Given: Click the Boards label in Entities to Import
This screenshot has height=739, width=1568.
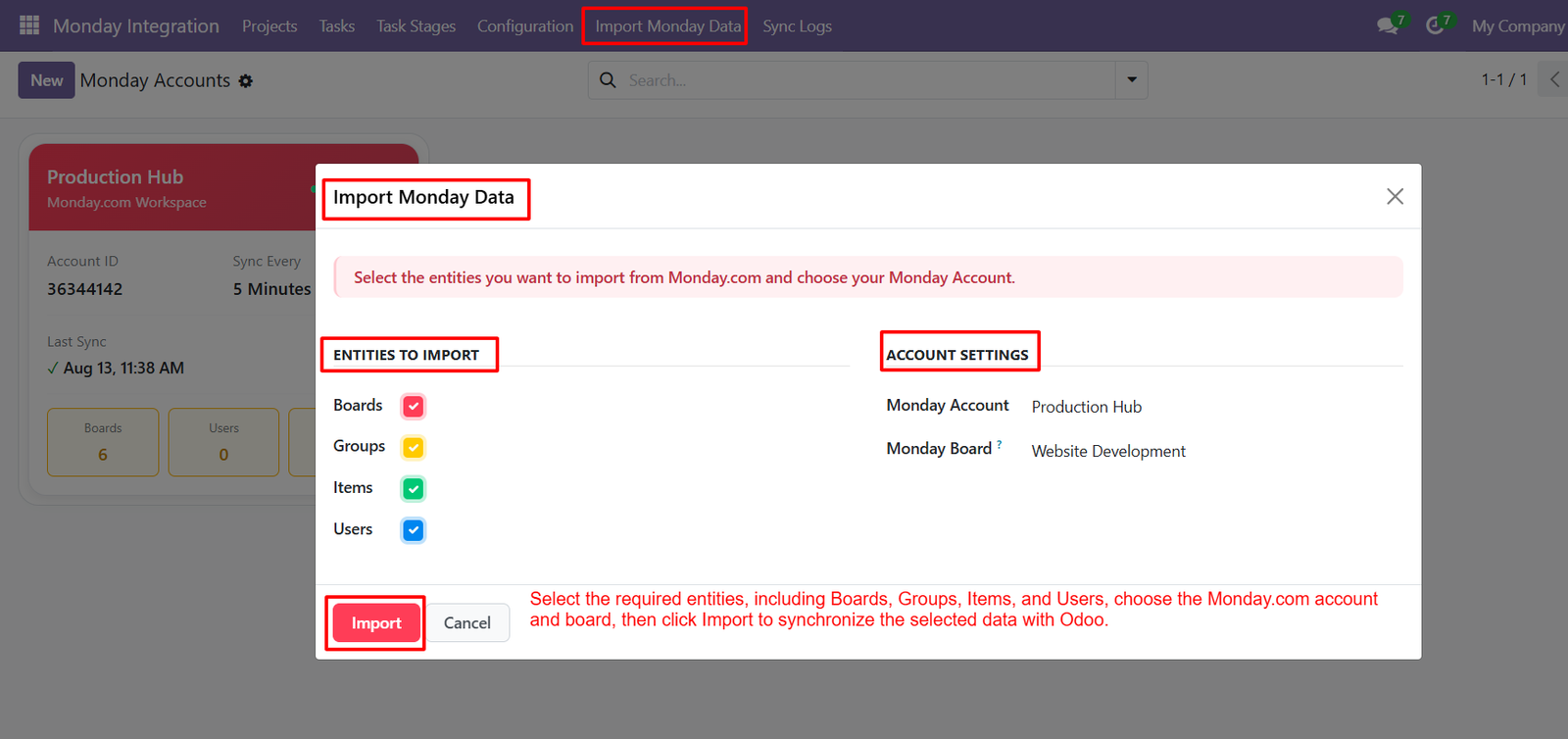Looking at the screenshot, I should point(358,405).
